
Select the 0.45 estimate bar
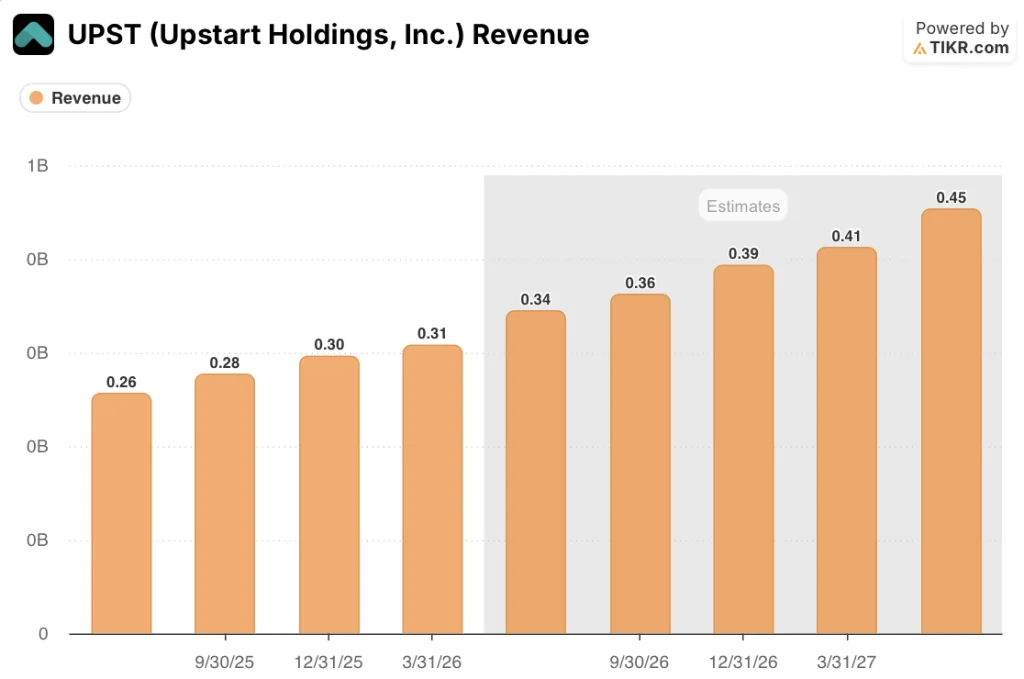951,421
